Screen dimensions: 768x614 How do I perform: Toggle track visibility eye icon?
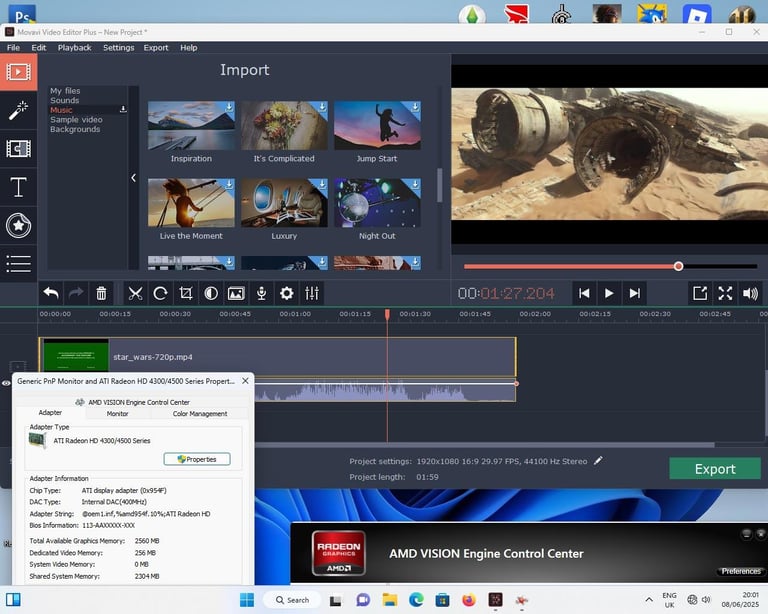6,383
